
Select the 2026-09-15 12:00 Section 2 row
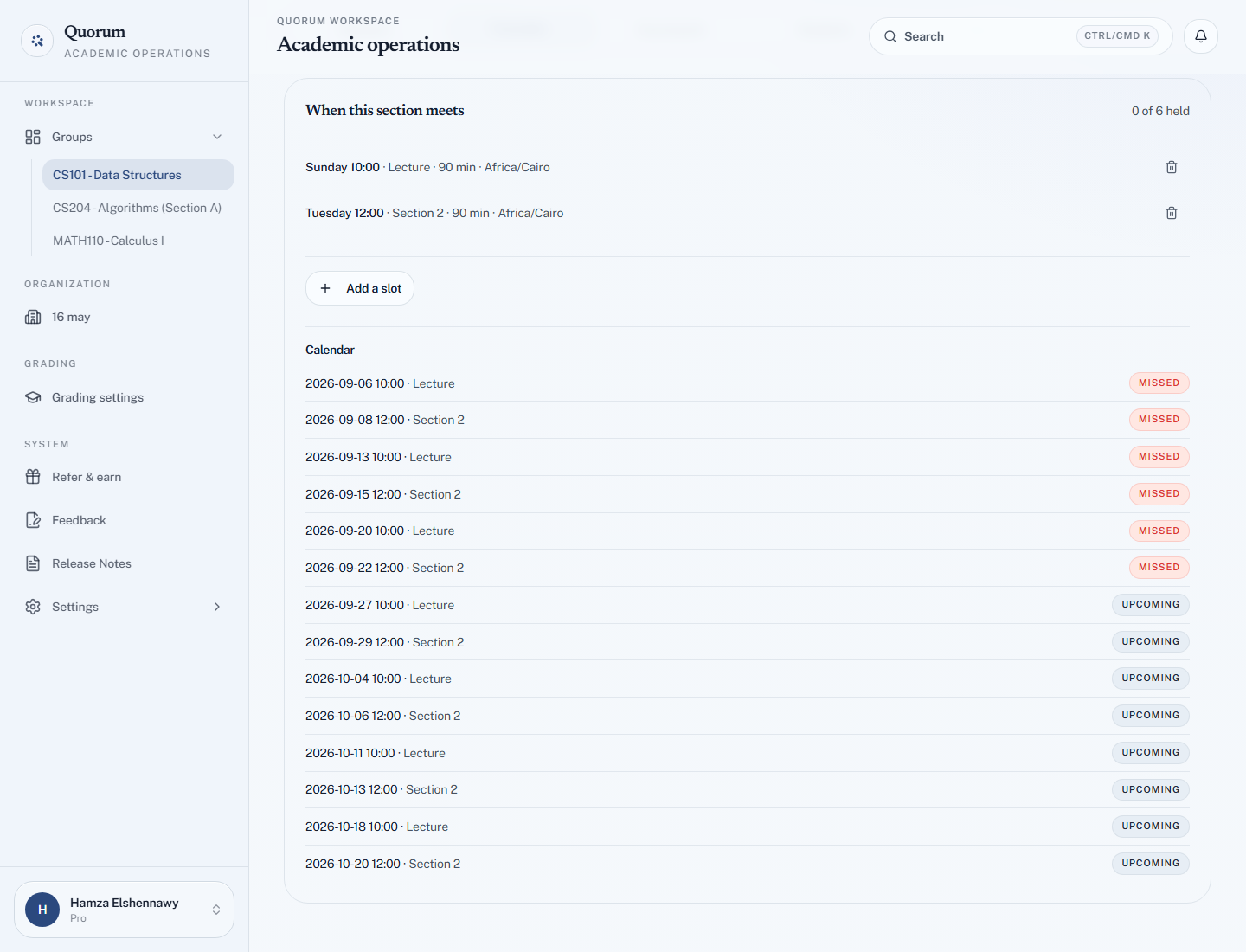coord(748,494)
